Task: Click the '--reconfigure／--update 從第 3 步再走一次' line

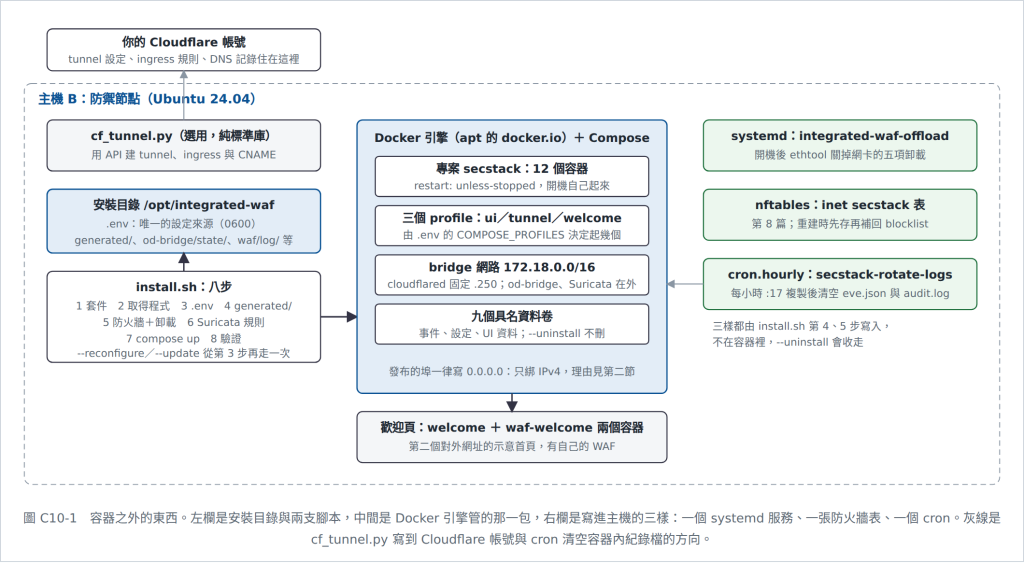Action: [184, 353]
